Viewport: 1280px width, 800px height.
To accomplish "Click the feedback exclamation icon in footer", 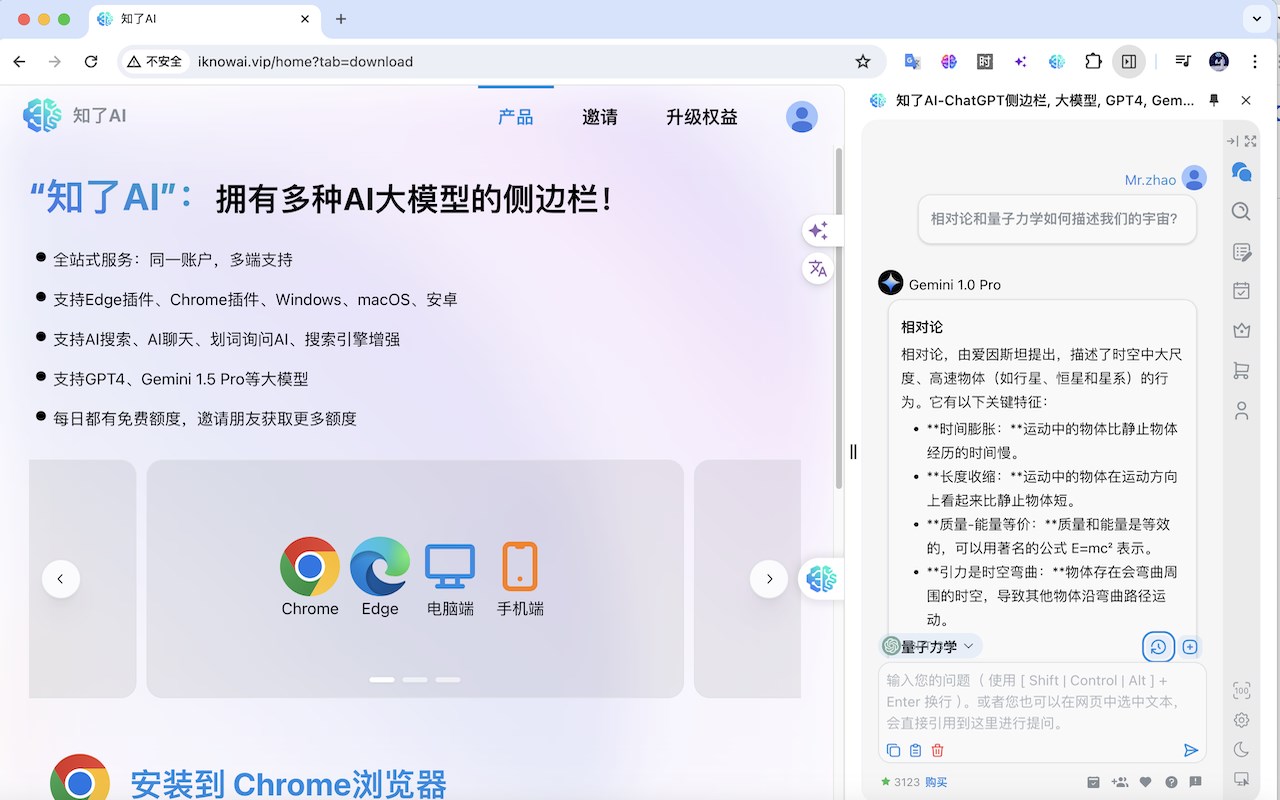I will (1197, 782).
